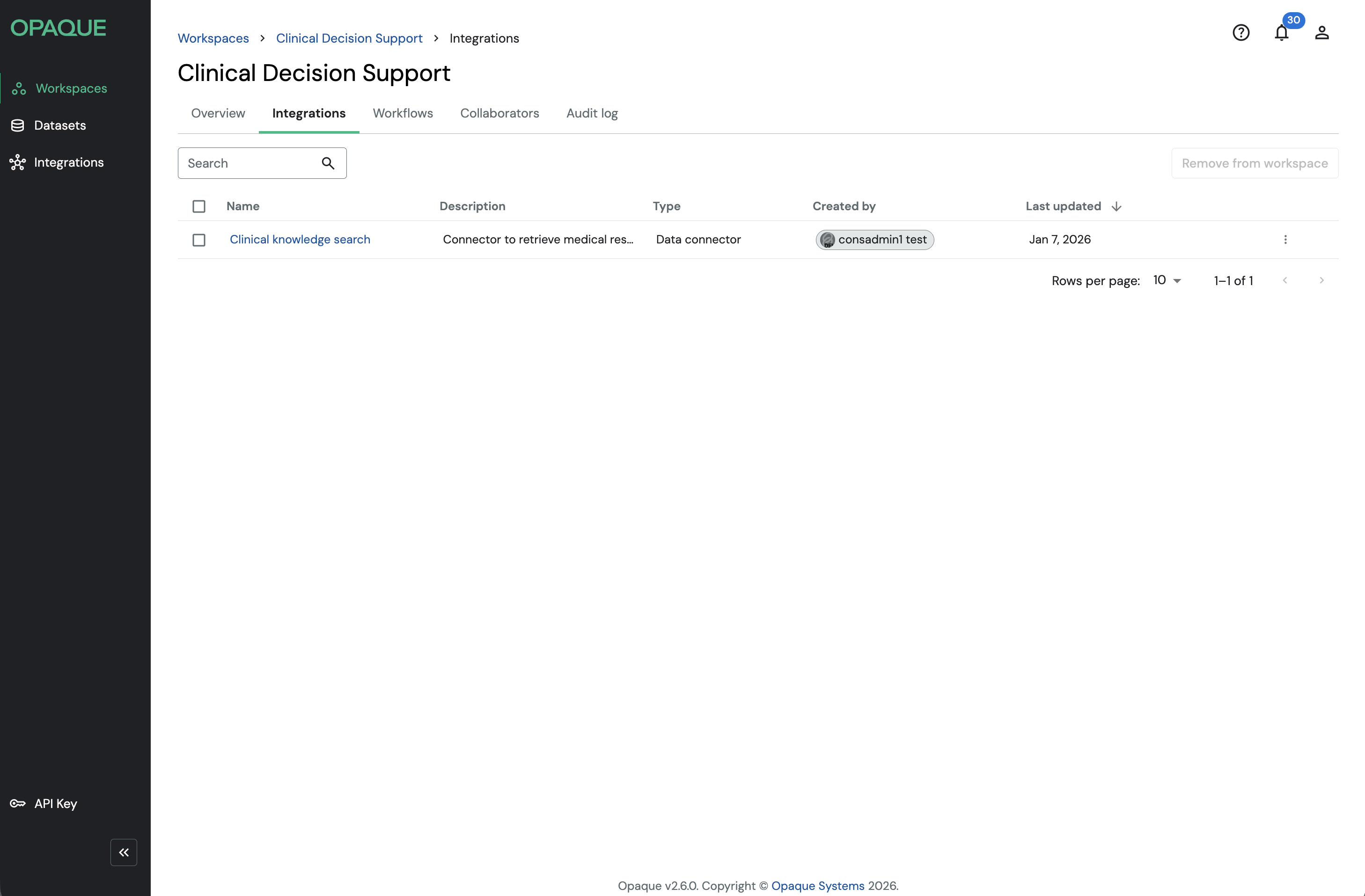
Task: Click the Datasets sidebar item
Action: click(x=59, y=125)
